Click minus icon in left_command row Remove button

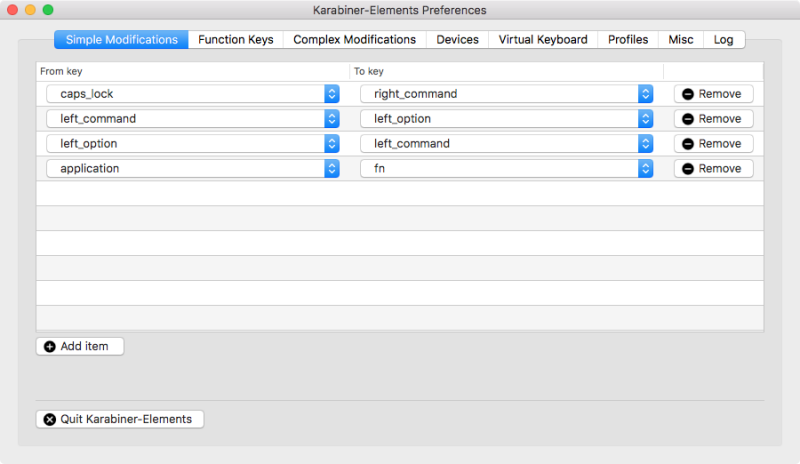(x=688, y=119)
